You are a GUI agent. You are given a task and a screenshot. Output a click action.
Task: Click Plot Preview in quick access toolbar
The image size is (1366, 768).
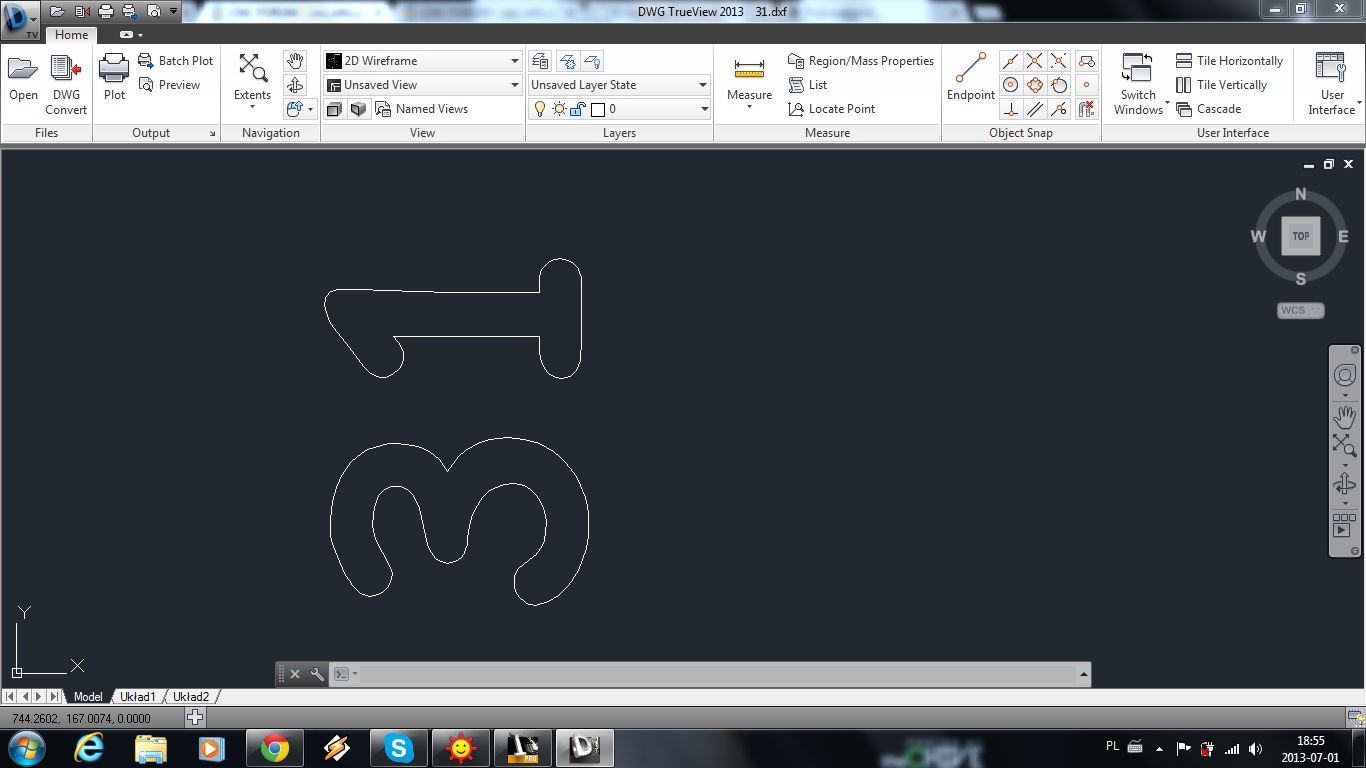coord(153,11)
